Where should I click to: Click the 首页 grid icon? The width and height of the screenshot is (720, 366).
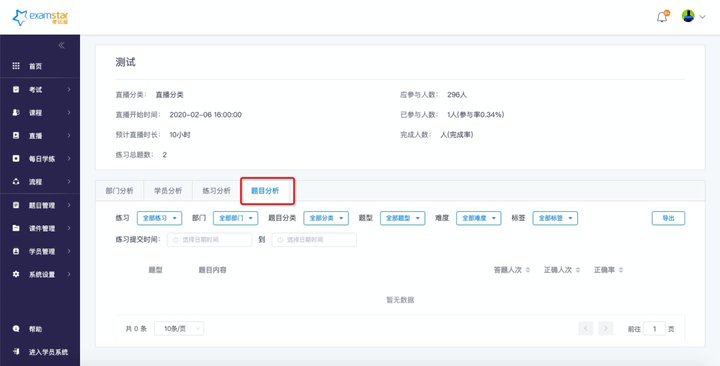[16, 66]
